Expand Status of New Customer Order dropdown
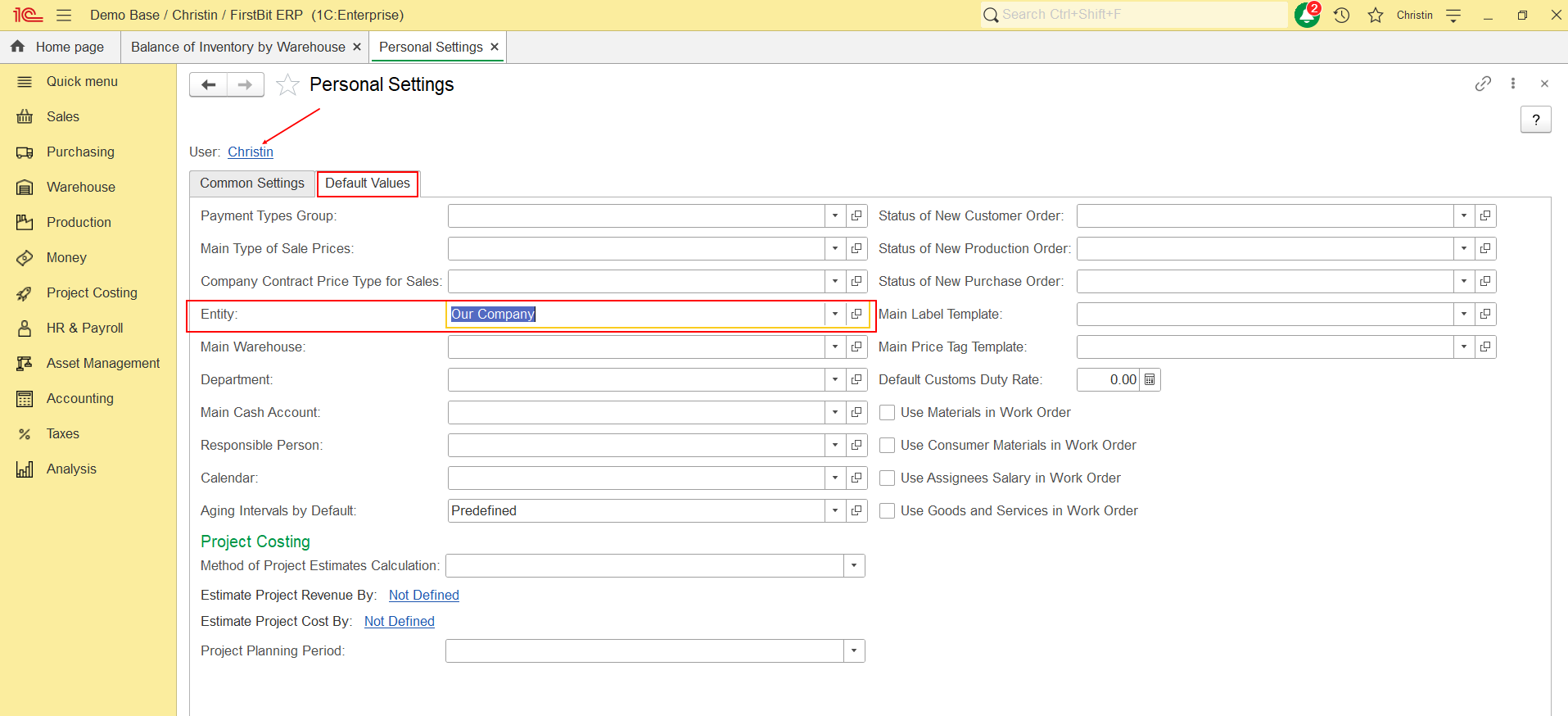 tap(1464, 216)
